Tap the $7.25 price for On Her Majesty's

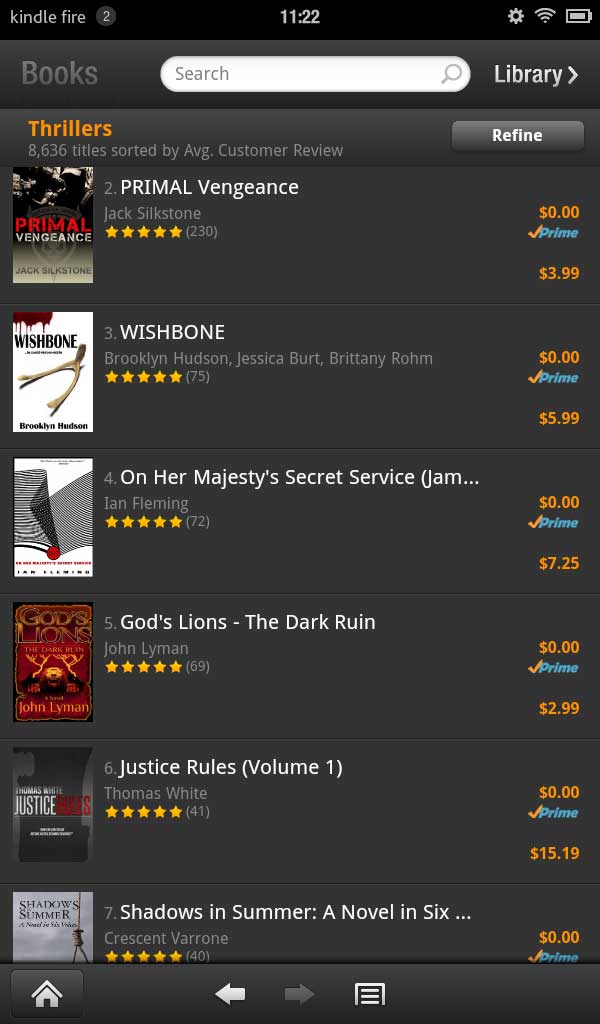pyautogui.click(x=559, y=564)
